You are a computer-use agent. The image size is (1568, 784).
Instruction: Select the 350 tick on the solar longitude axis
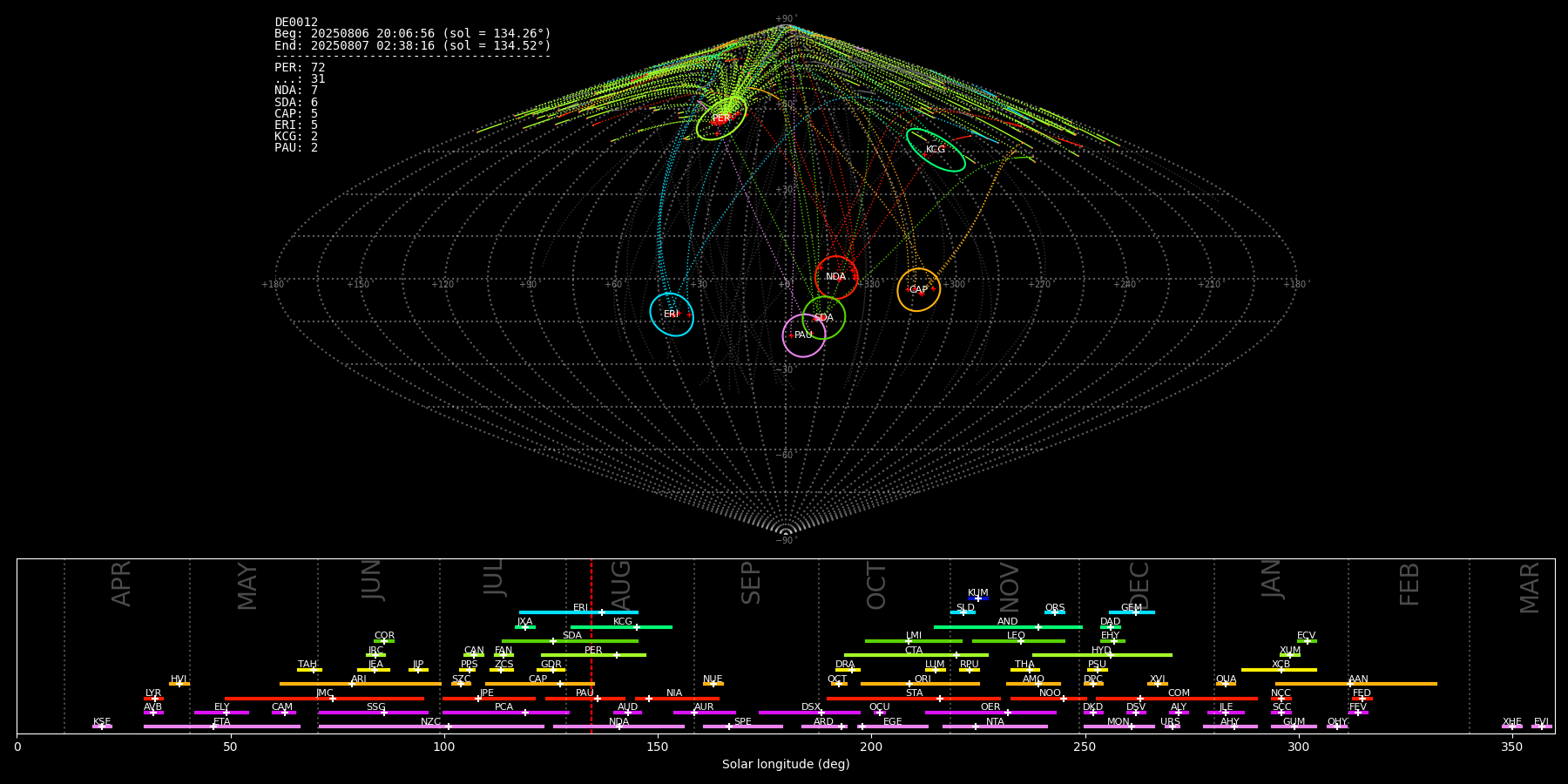1511,747
